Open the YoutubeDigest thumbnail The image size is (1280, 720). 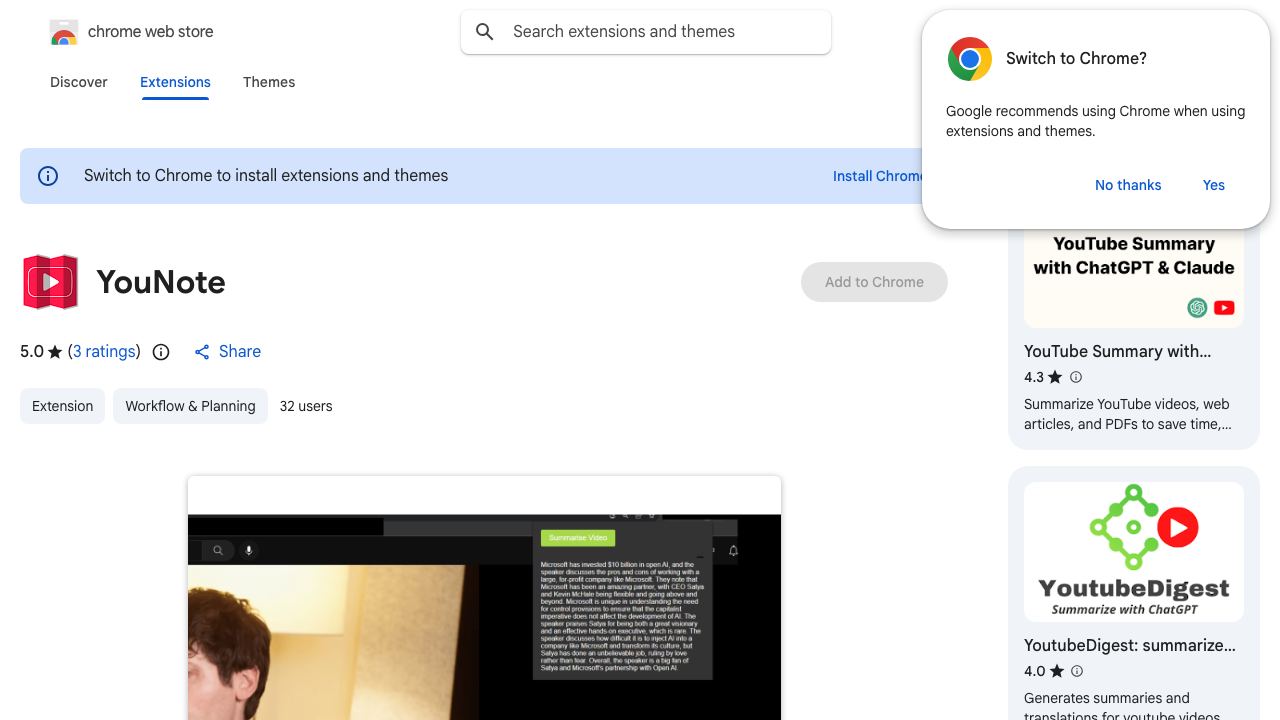pyautogui.click(x=1134, y=552)
